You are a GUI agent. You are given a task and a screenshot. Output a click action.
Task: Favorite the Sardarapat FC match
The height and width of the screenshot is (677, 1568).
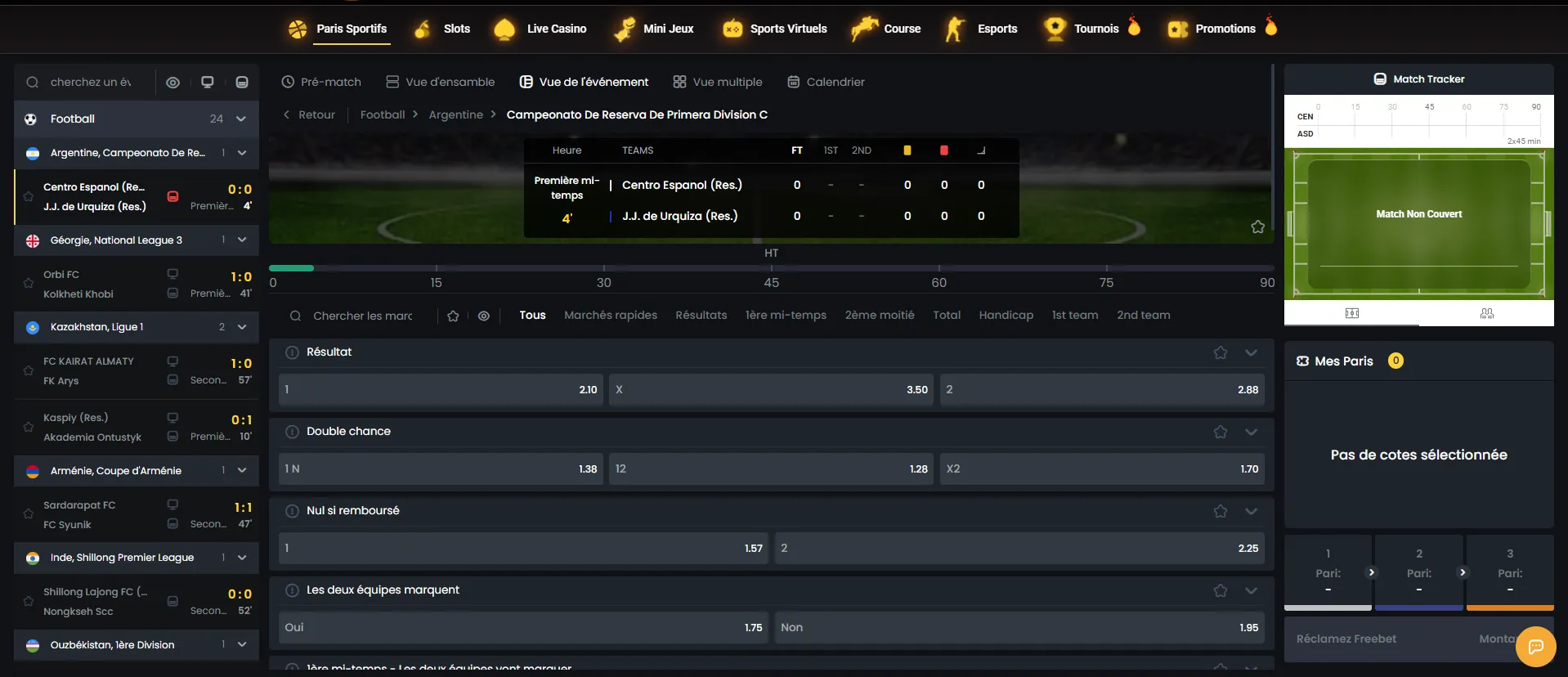29,514
